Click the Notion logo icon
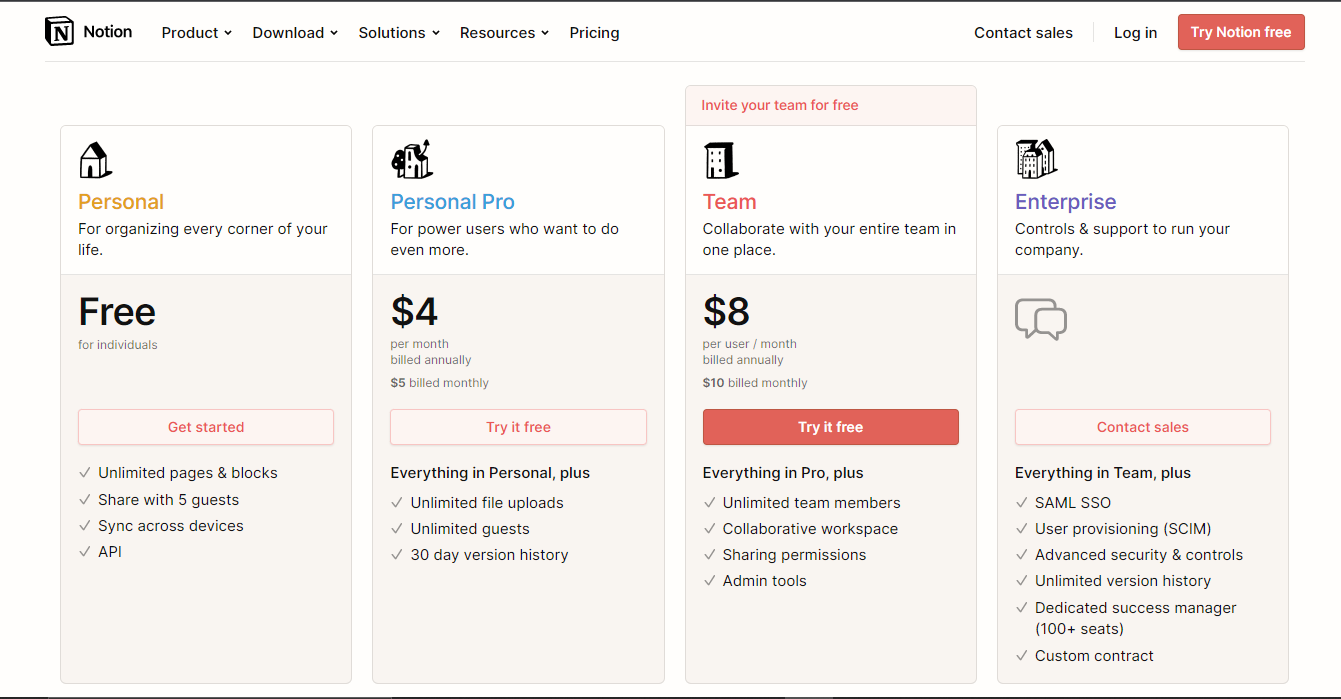 [x=60, y=32]
